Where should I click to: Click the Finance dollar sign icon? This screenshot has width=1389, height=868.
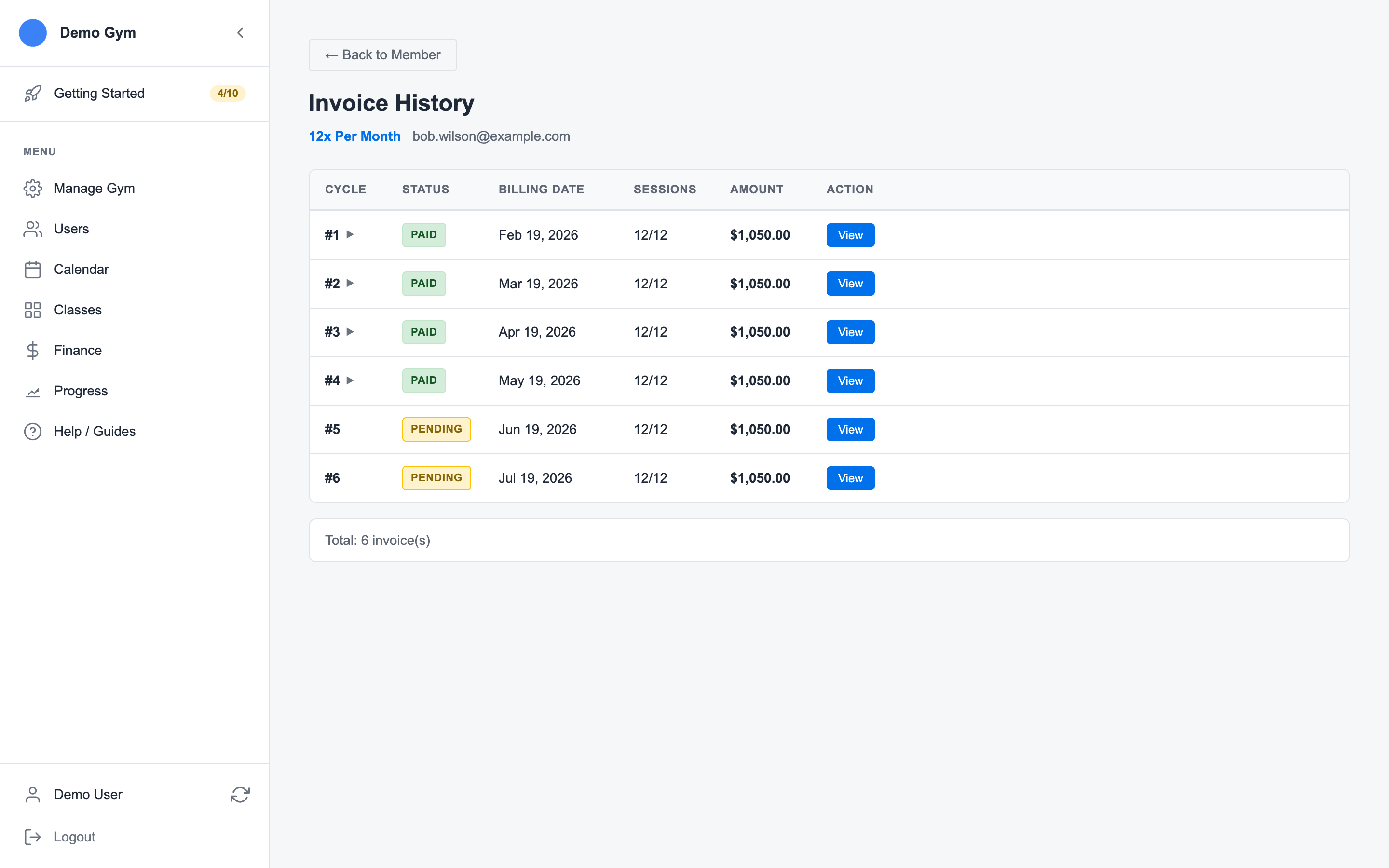coord(33,350)
